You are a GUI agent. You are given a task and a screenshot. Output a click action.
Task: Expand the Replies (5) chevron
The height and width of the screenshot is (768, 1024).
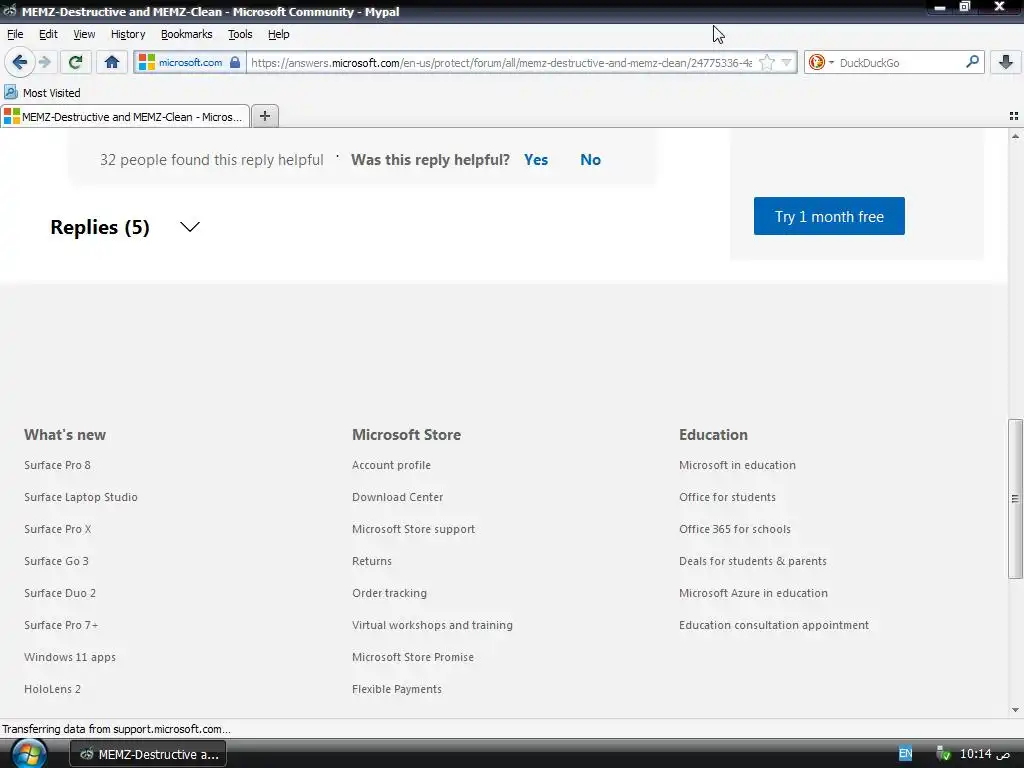tap(189, 227)
